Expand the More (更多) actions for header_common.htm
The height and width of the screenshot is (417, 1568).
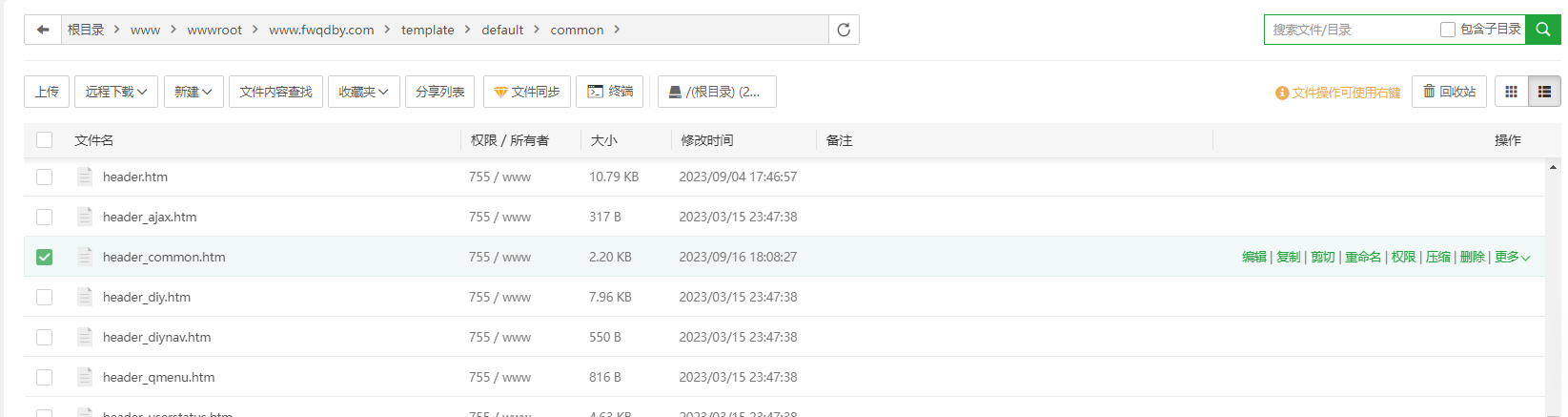coord(1511,257)
